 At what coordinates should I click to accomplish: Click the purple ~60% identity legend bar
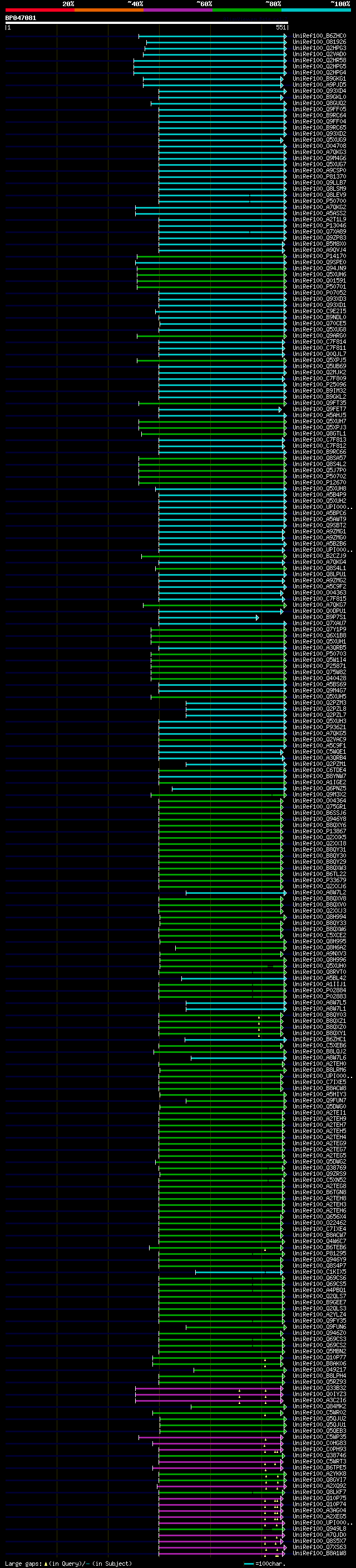point(179,10)
